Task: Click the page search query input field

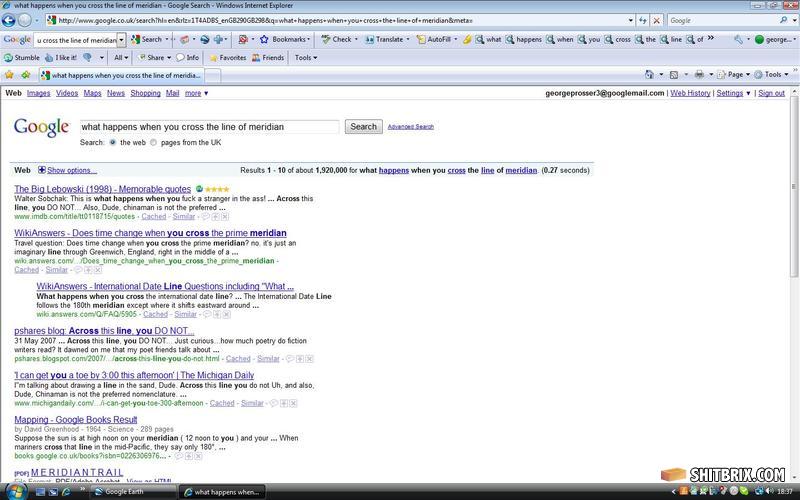Action: coord(209,127)
